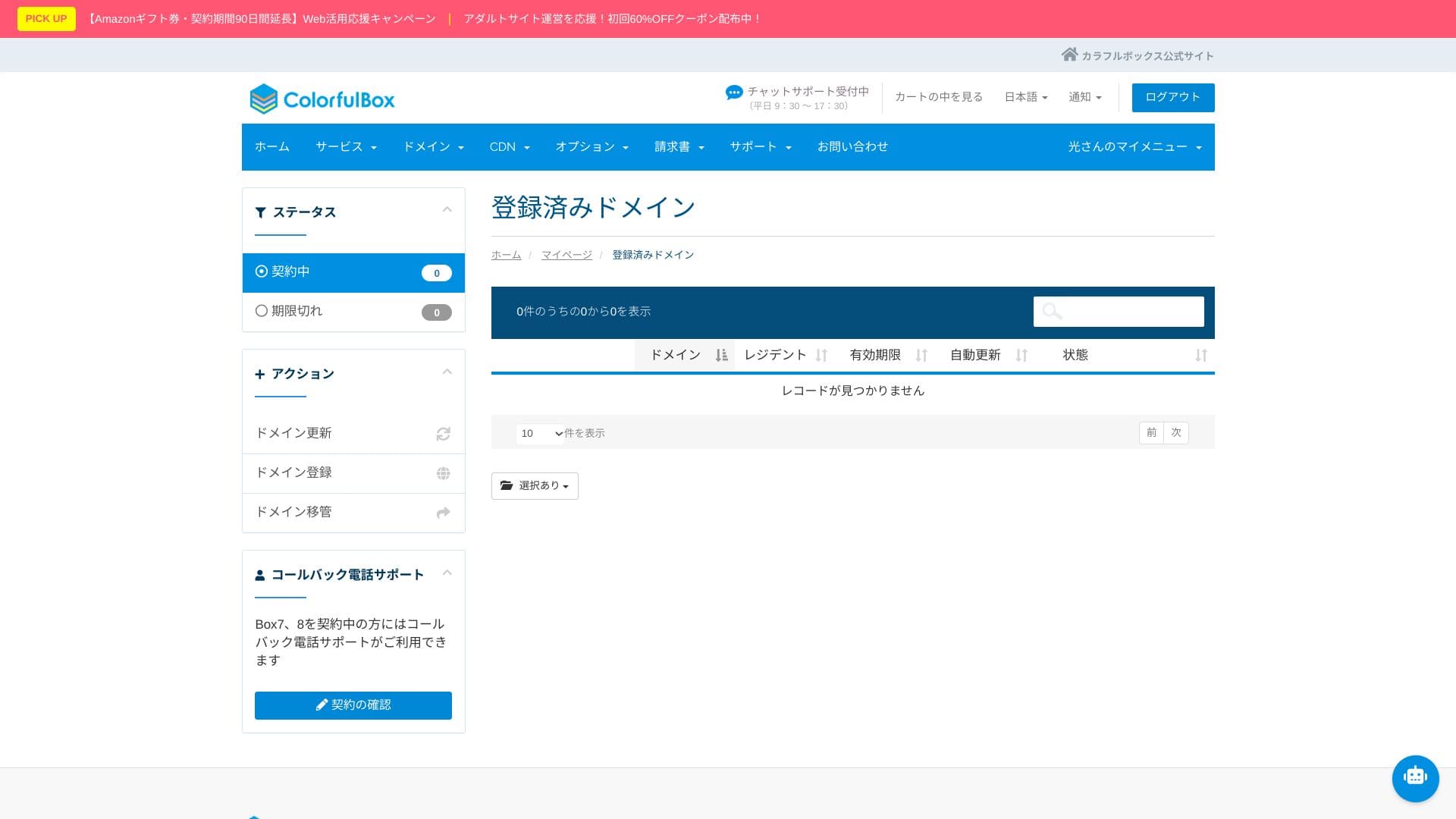Click the domain transfer arrow icon
This screenshot has width=1456, height=819.
click(444, 513)
